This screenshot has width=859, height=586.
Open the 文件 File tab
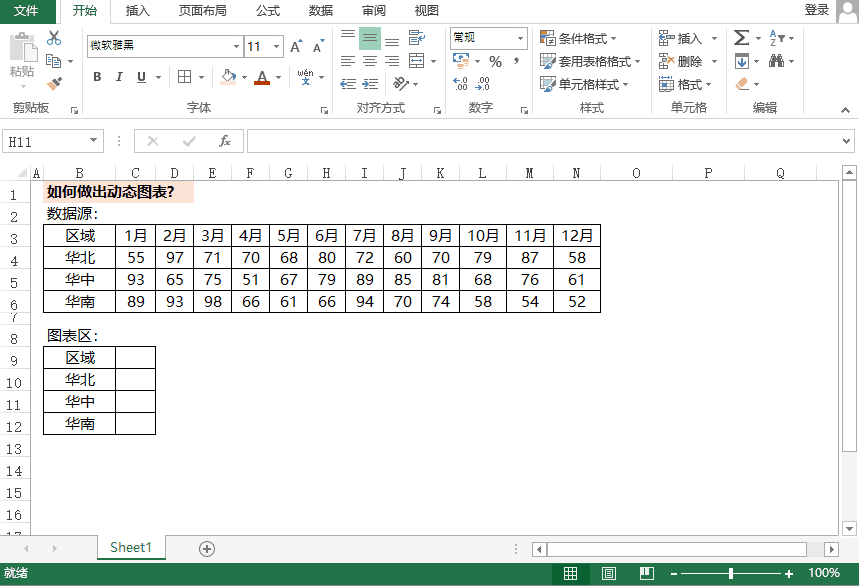click(27, 10)
